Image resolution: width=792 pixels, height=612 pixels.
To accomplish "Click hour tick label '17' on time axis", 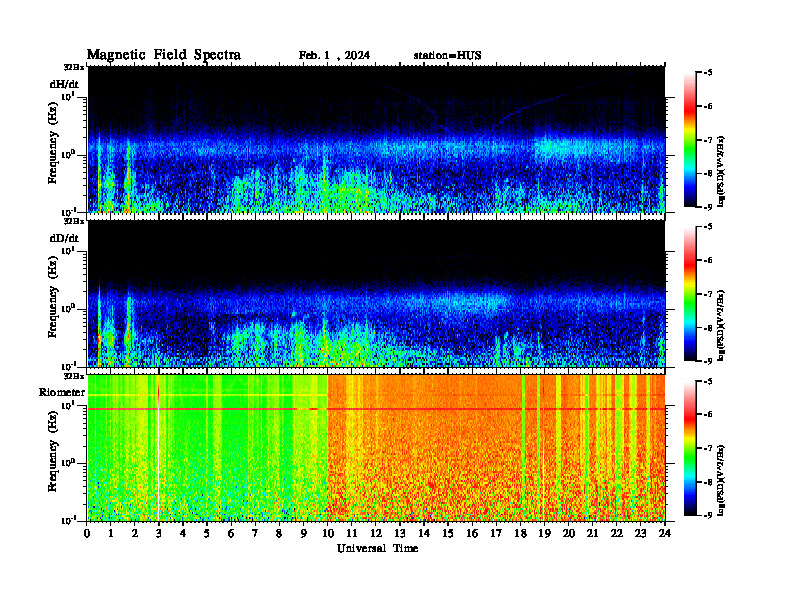I will coord(496,533).
